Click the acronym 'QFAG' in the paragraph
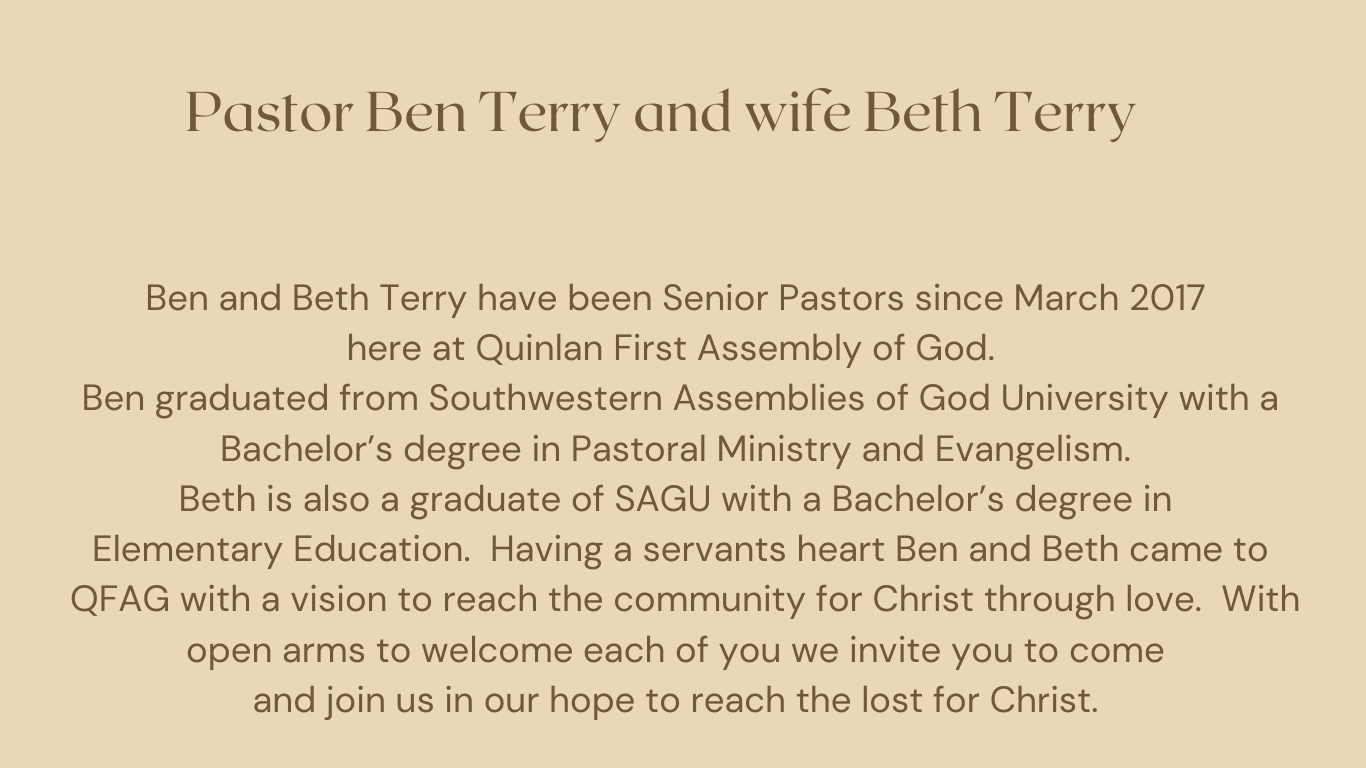Viewport: 1366px width, 768px height. pos(120,599)
